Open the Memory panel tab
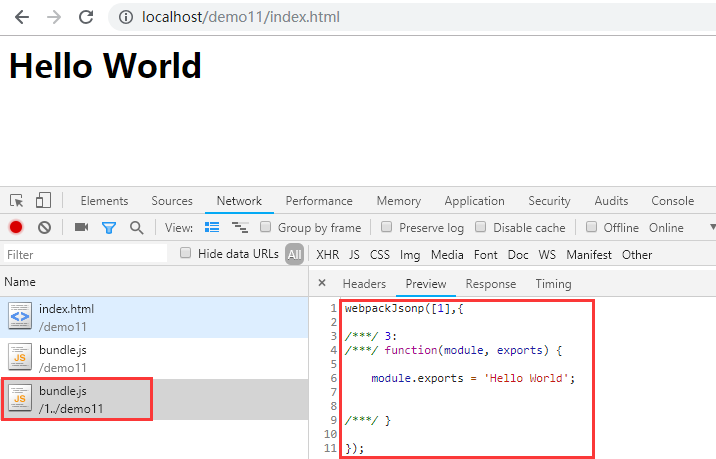This screenshot has width=716, height=459. coord(399,201)
